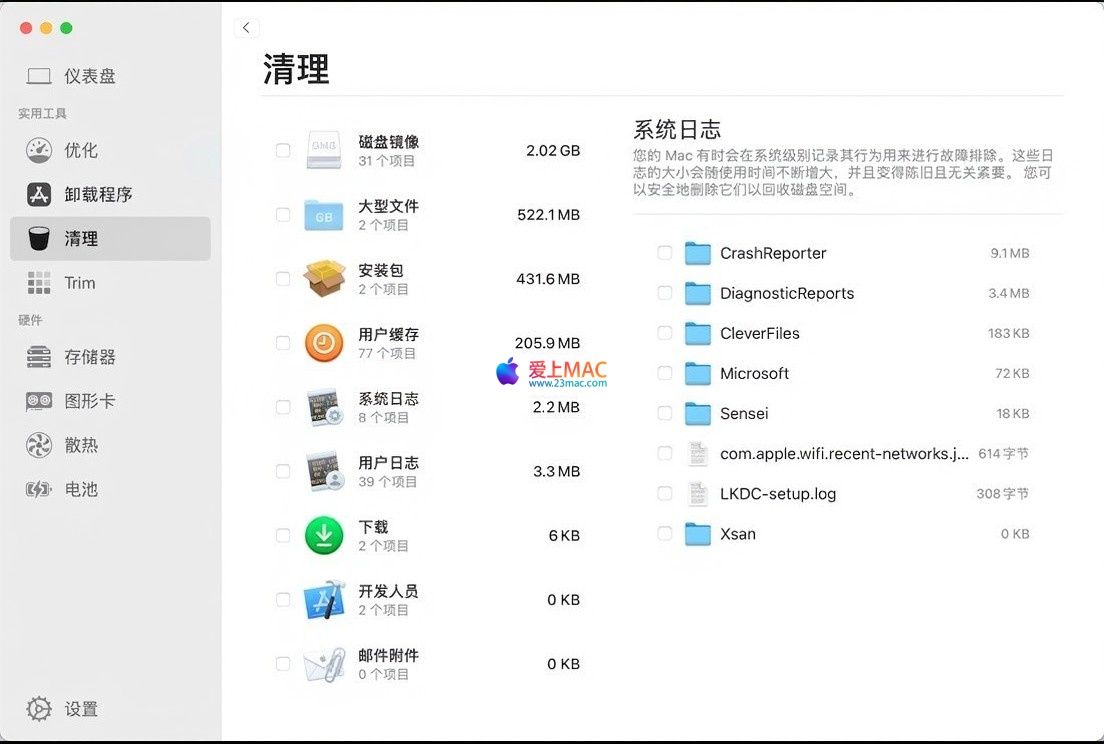The width and height of the screenshot is (1104, 744).
Task: Select the 优化 gauge icon
Action: click(39, 150)
